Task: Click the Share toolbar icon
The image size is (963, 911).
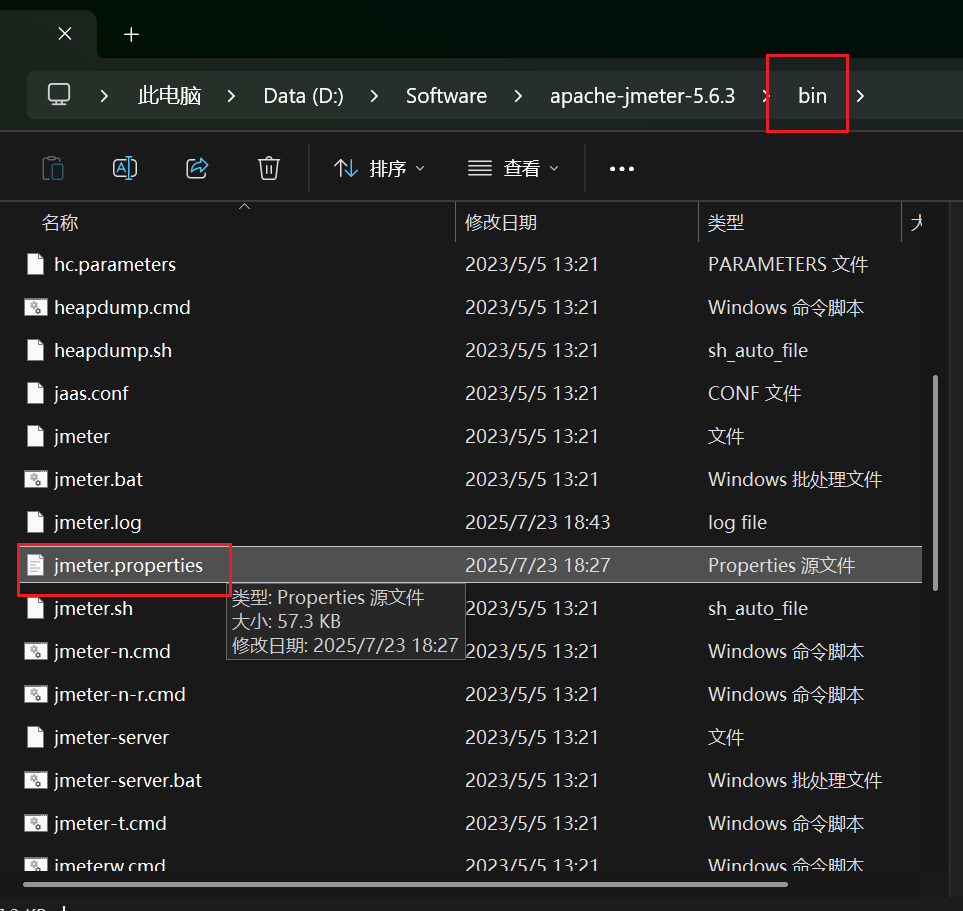Action: [x=197, y=168]
